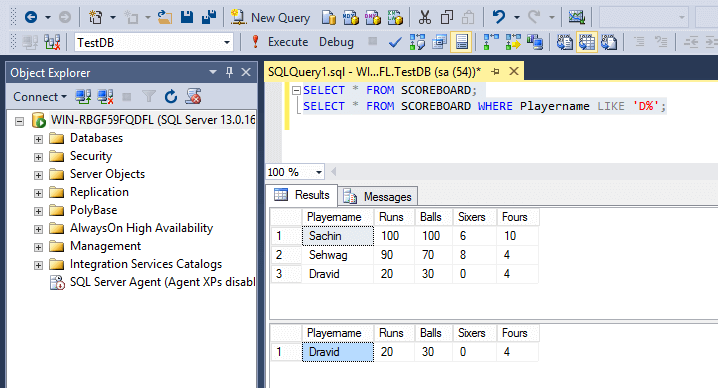Image resolution: width=718 pixels, height=388 pixels.
Task: Toggle Include Actual Execution Plan
Action: [x=491, y=43]
